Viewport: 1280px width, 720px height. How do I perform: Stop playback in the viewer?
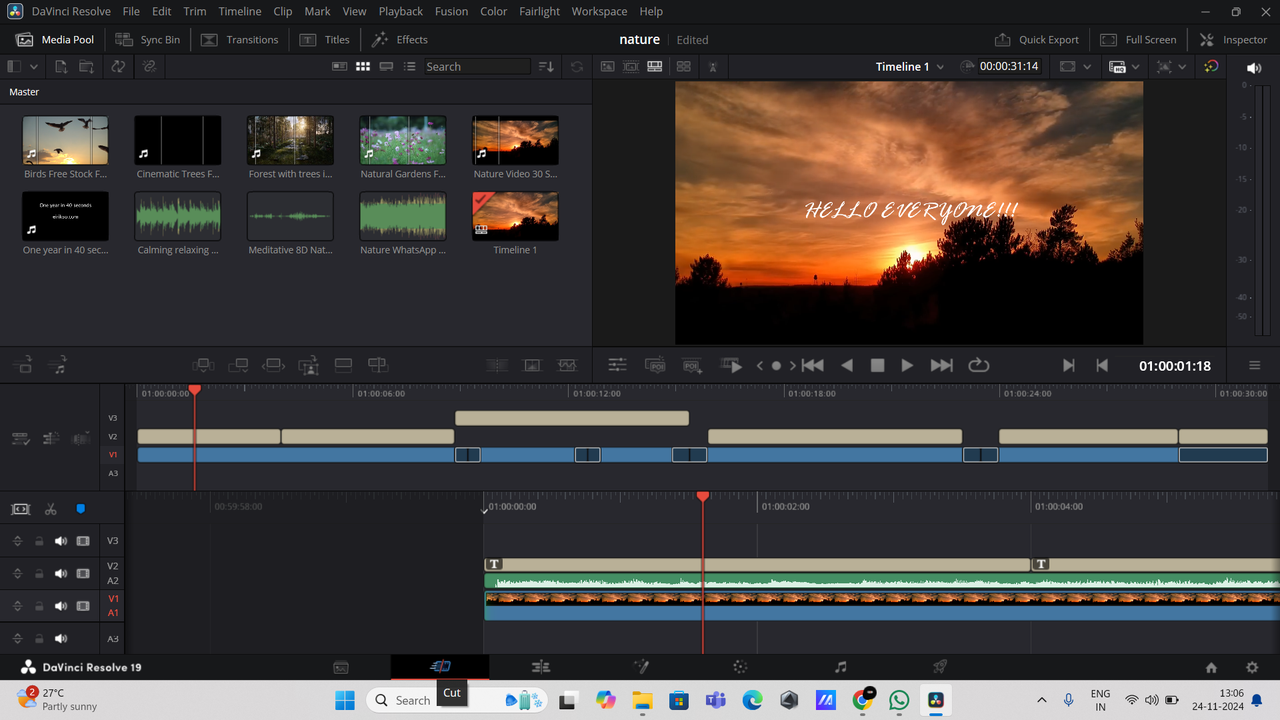click(877, 366)
